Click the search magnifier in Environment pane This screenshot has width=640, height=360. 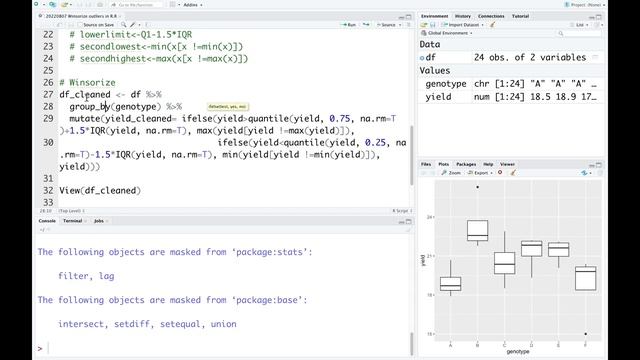pyautogui.click(x=561, y=33)
